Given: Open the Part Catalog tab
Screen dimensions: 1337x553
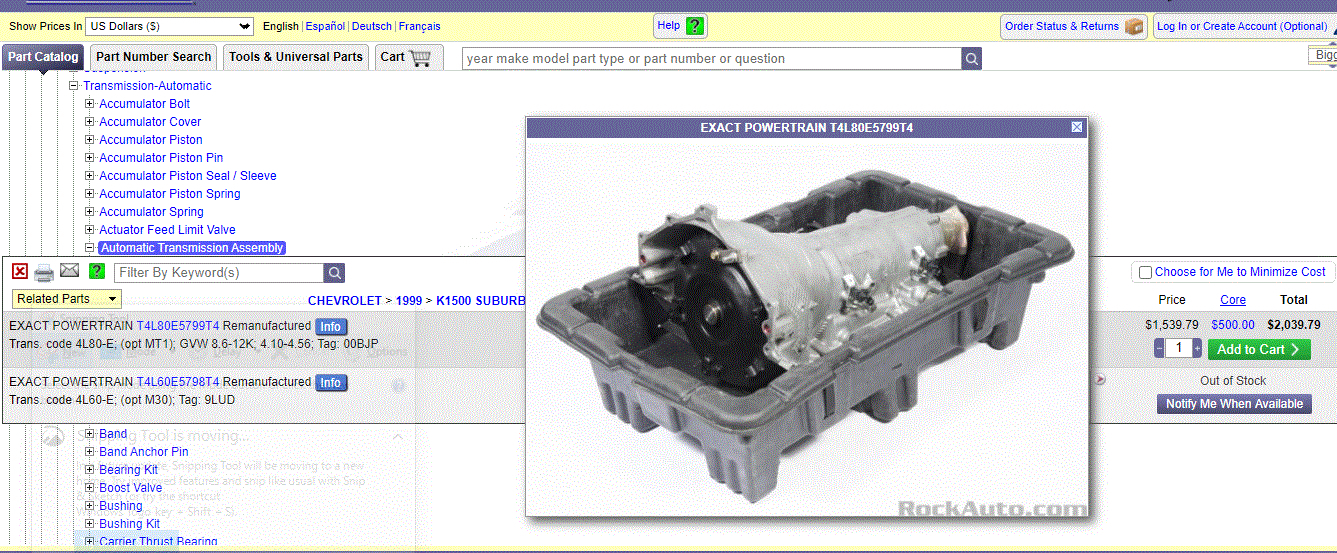Looking at the screenshot, I should (x=43, y=57).
